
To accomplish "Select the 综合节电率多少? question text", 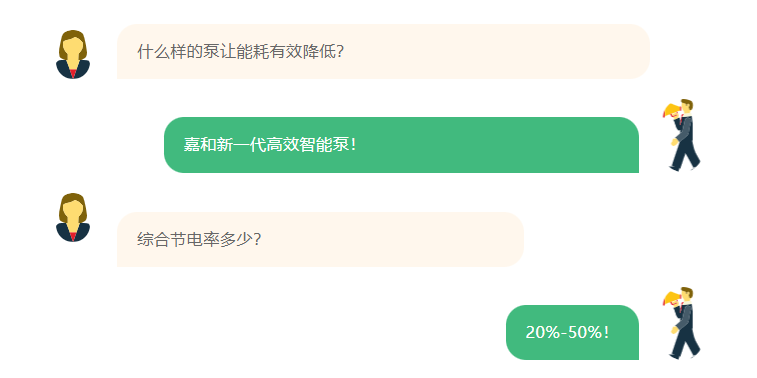I will (x=199, y=239).
